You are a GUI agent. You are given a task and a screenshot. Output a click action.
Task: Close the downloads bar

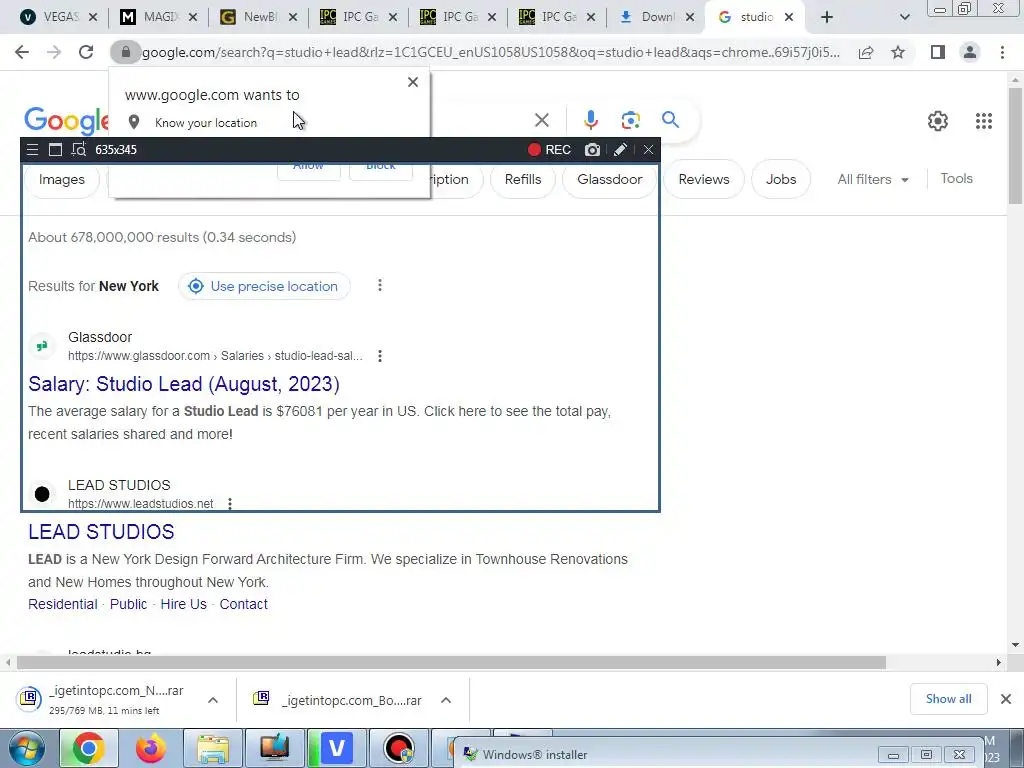pos(1006,699)
